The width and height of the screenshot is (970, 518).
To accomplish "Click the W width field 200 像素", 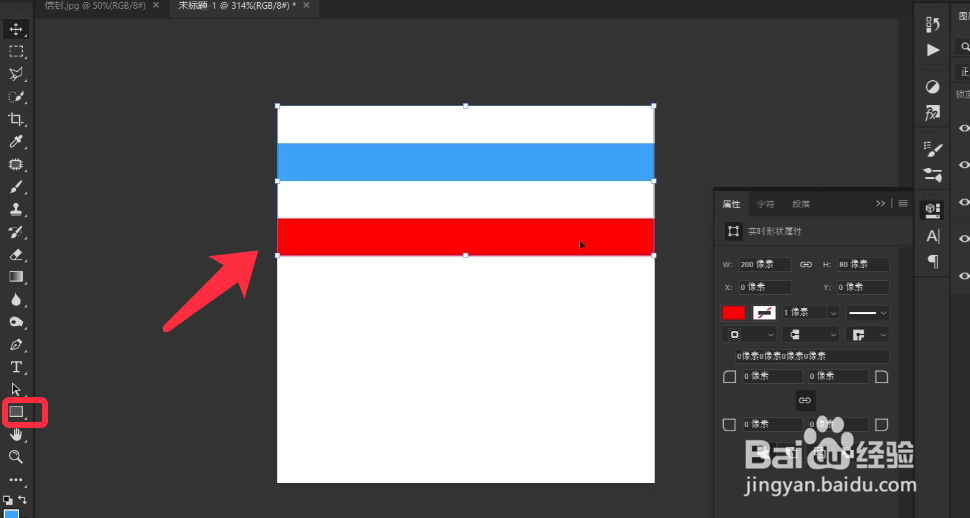I will tap(764, 264).
